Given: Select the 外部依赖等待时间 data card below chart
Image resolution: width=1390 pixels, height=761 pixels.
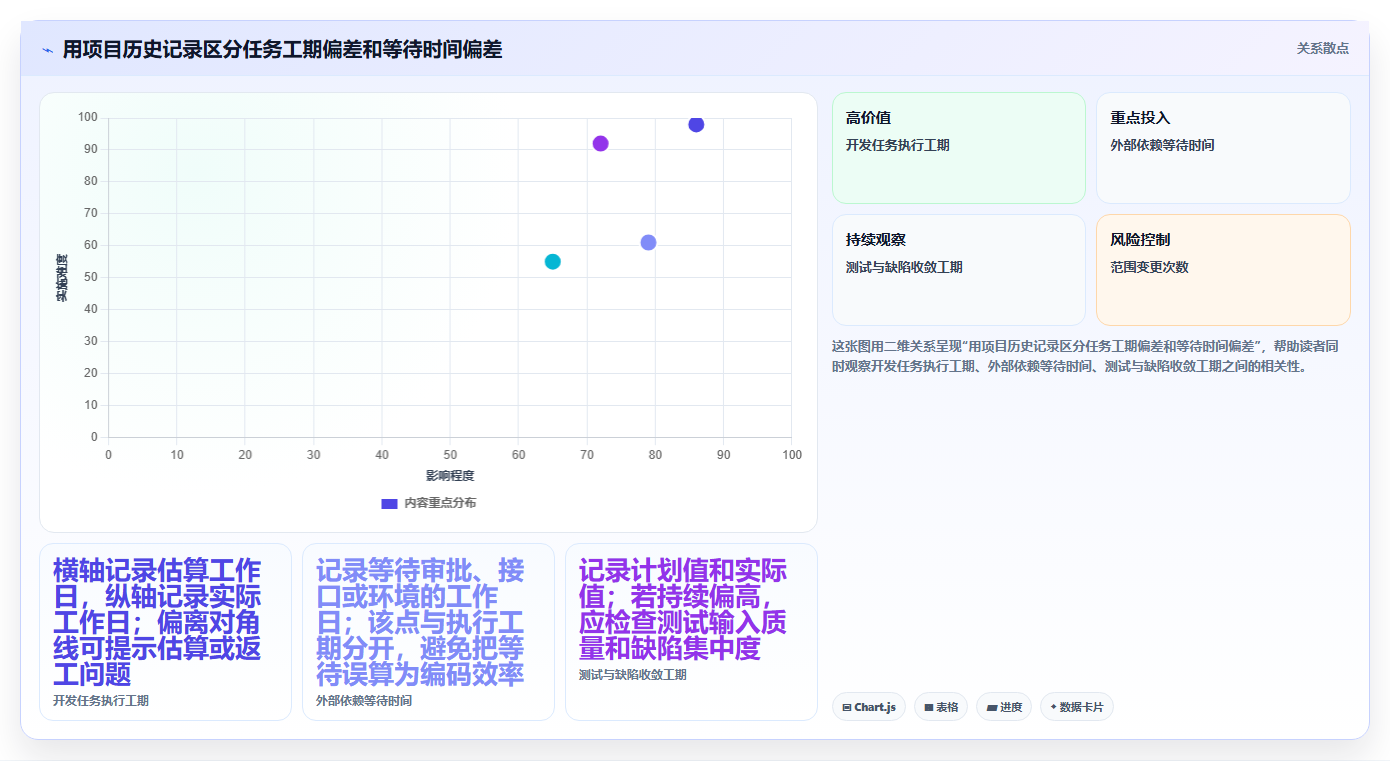Looking at the screenshot, I should (428, 632).
